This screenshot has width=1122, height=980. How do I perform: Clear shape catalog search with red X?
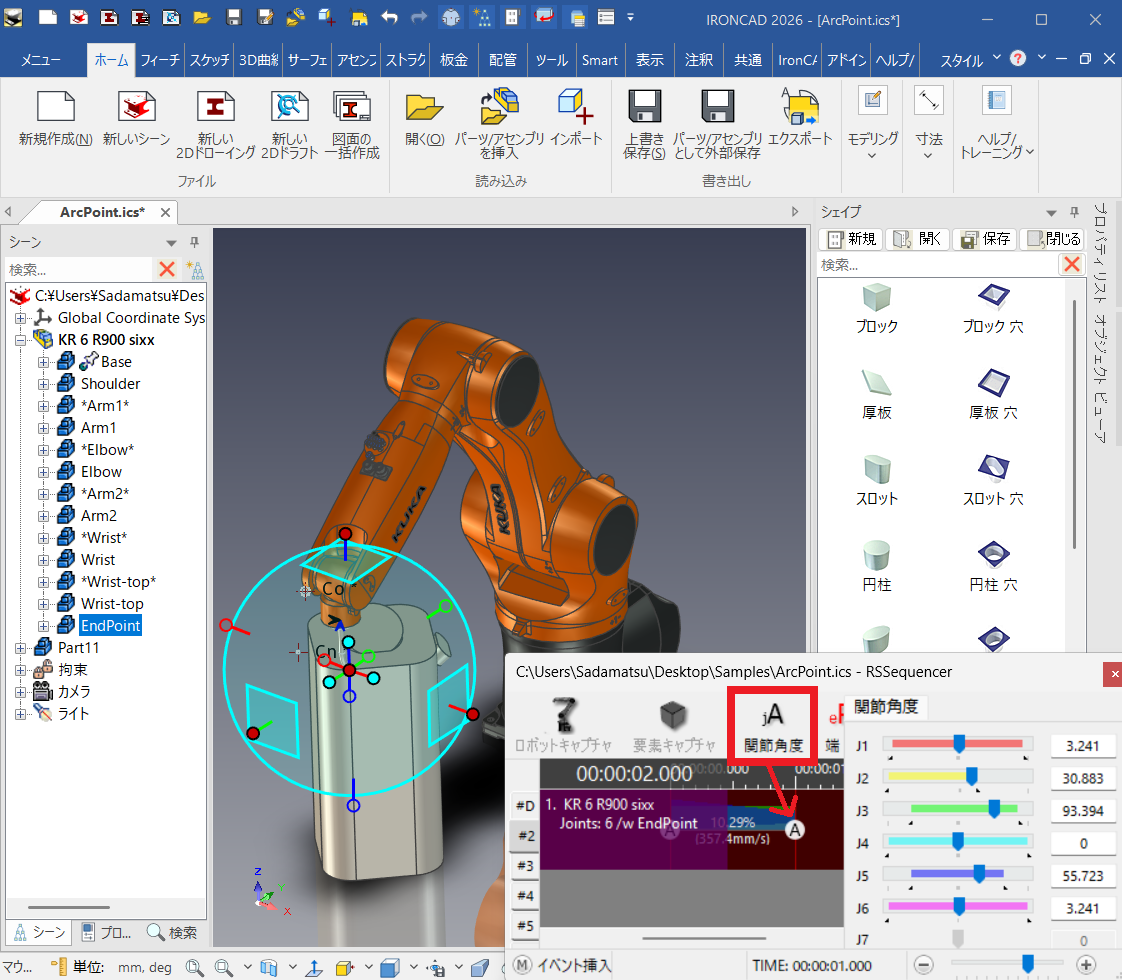[x=1072, y=265]
